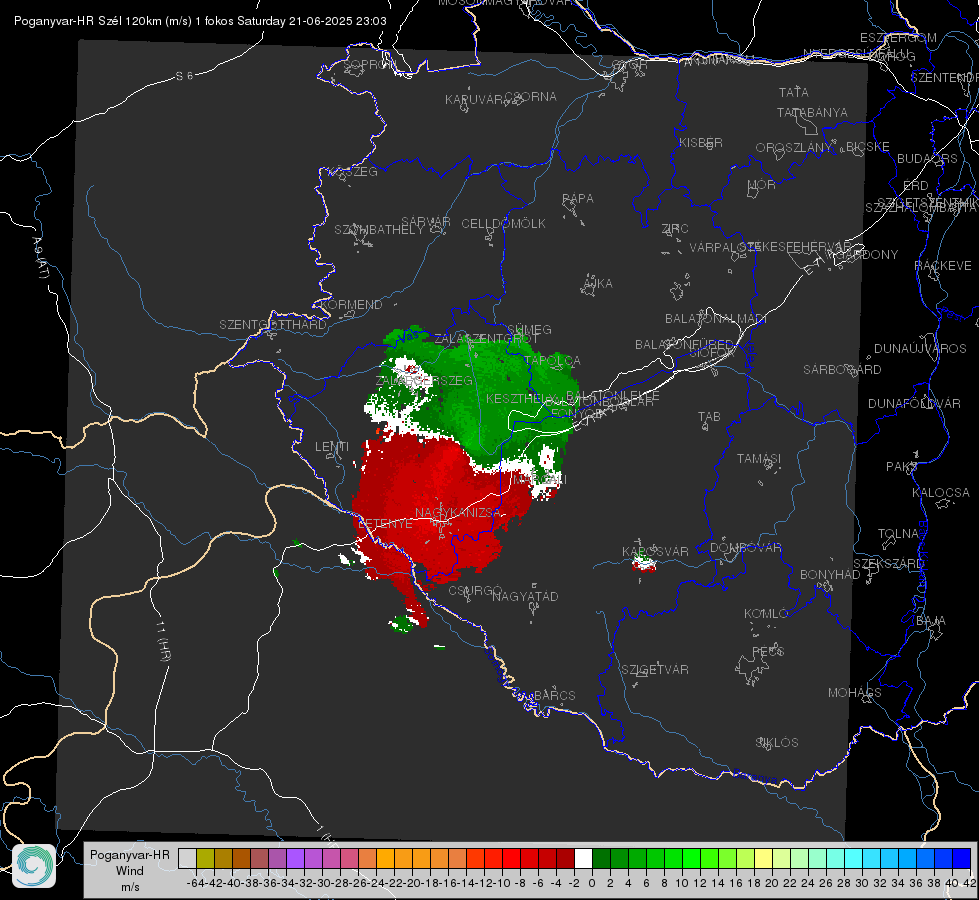Click the TATABANYA label
979x900 pixels.
tap(812, 112)
